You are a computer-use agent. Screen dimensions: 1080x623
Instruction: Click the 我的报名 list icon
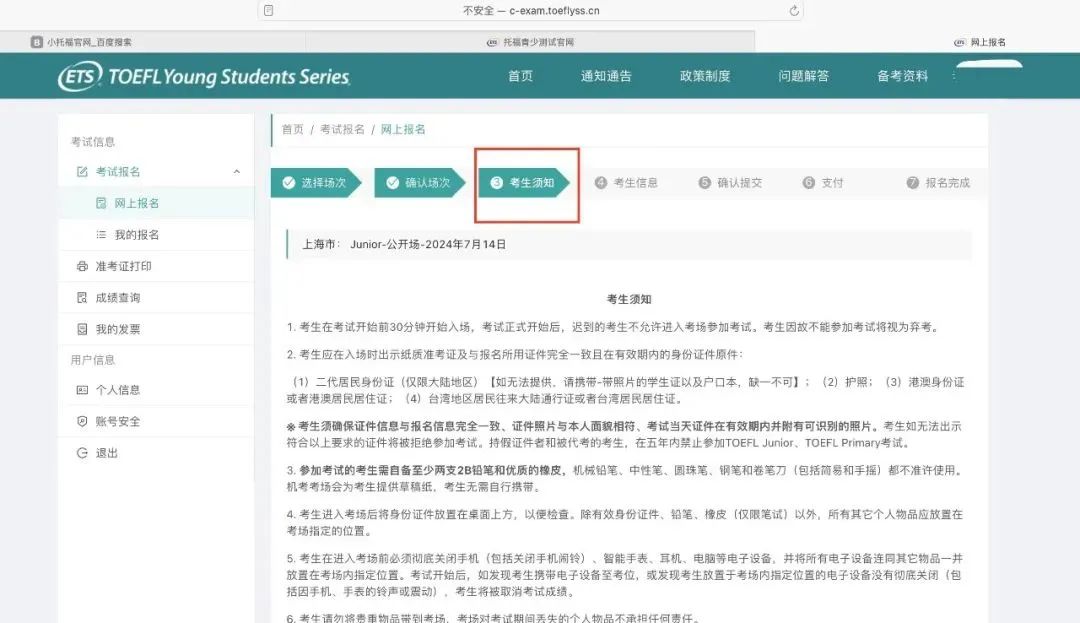[x=101, y=235]
